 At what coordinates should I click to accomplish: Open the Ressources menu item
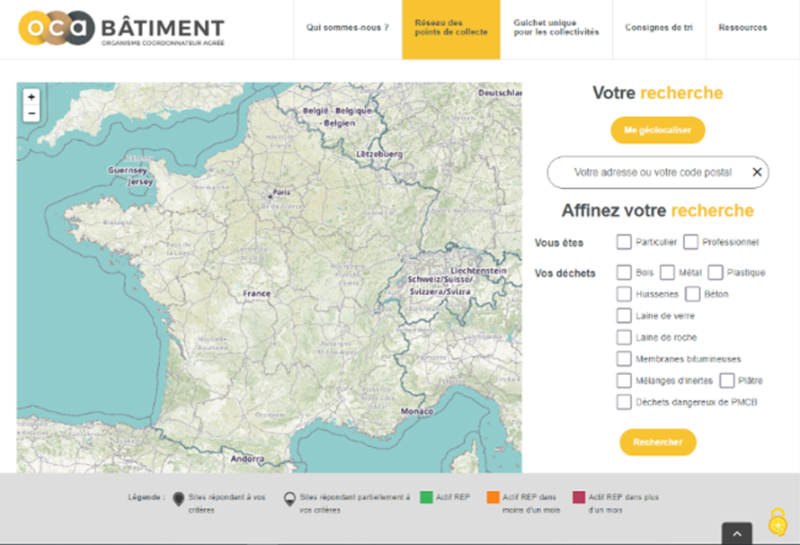[742, 28]
